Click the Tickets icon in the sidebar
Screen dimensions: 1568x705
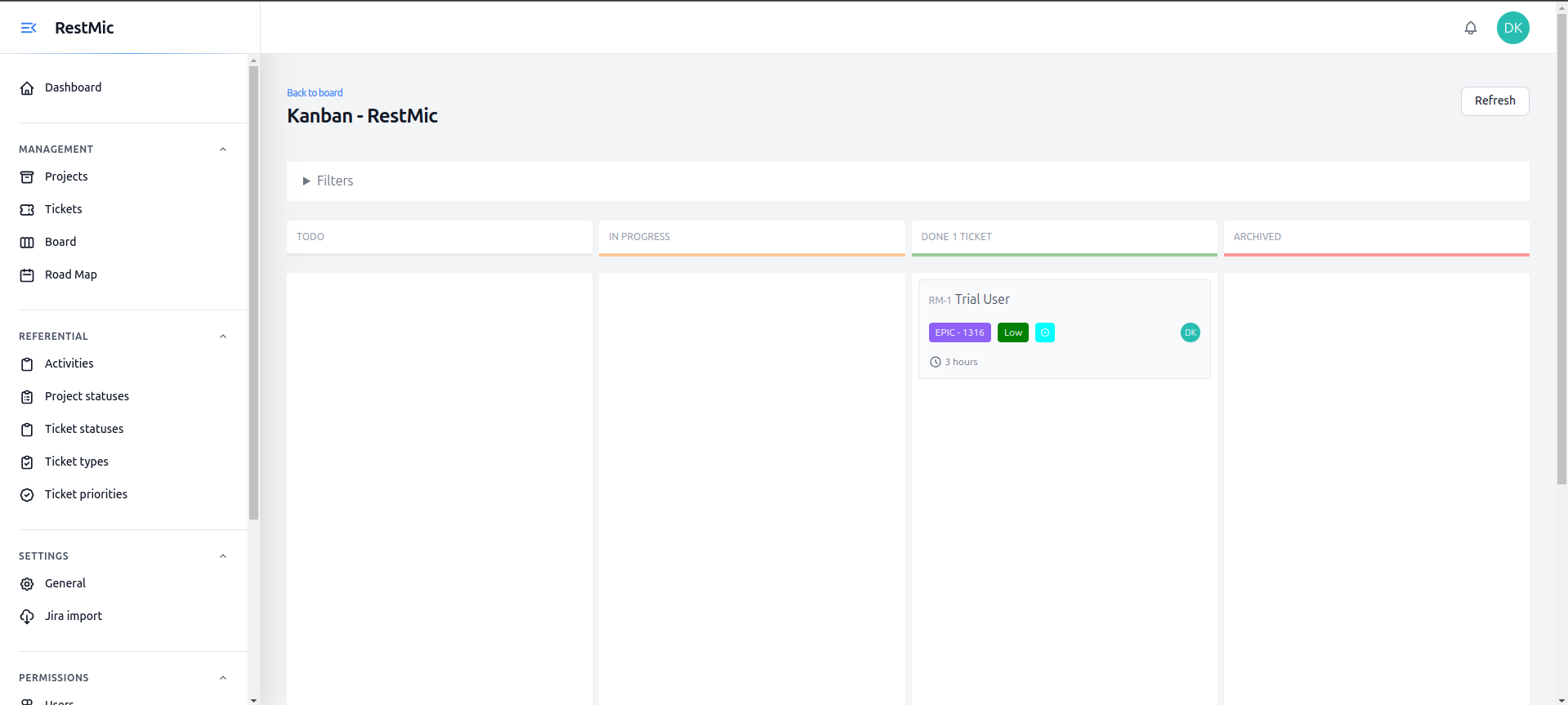pos(27,210)
